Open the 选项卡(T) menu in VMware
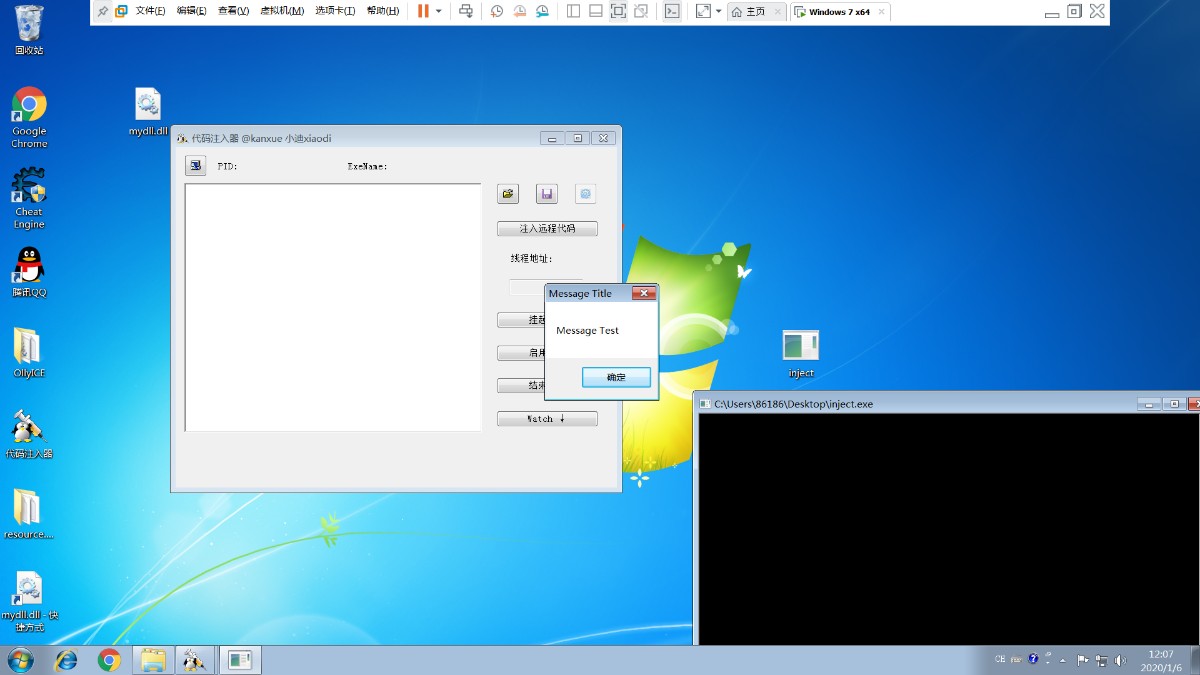This screenshot has height=675, width=1200. click(x=335, y=11)
